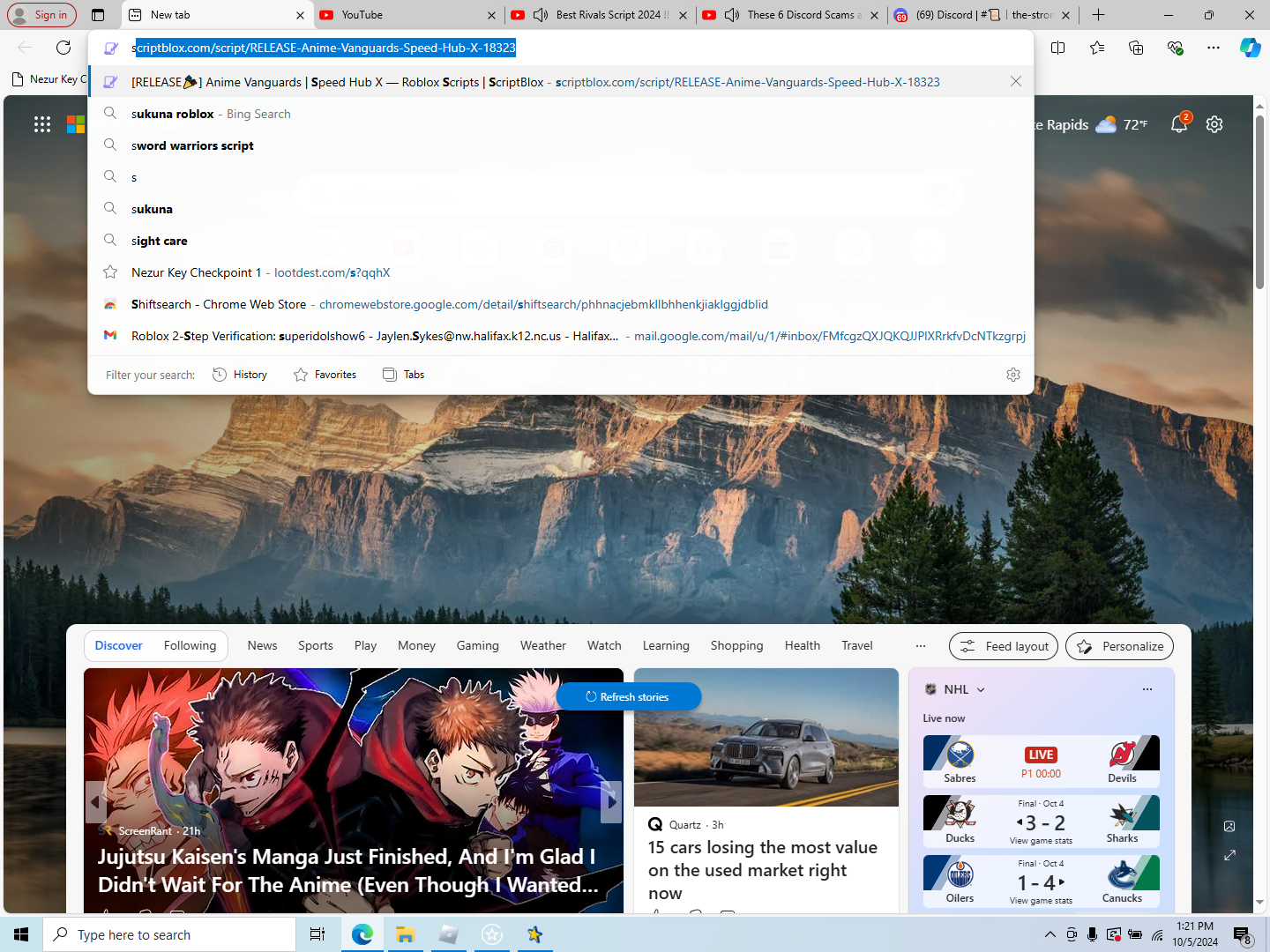Open more feed categories ellipsis
This screenshot has height=952, width=1270.
[921, 645]
